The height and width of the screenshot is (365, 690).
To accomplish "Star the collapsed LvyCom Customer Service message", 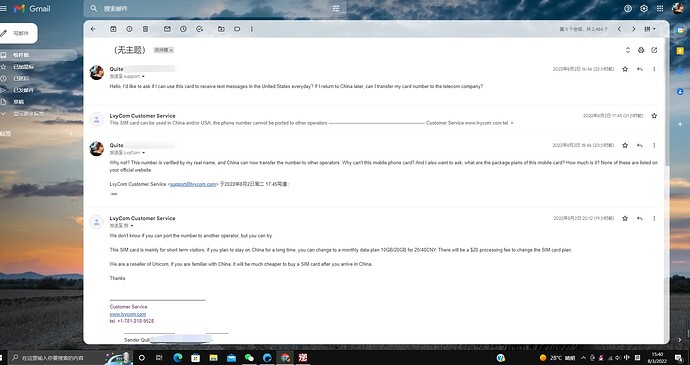I will tap(654, 116).
